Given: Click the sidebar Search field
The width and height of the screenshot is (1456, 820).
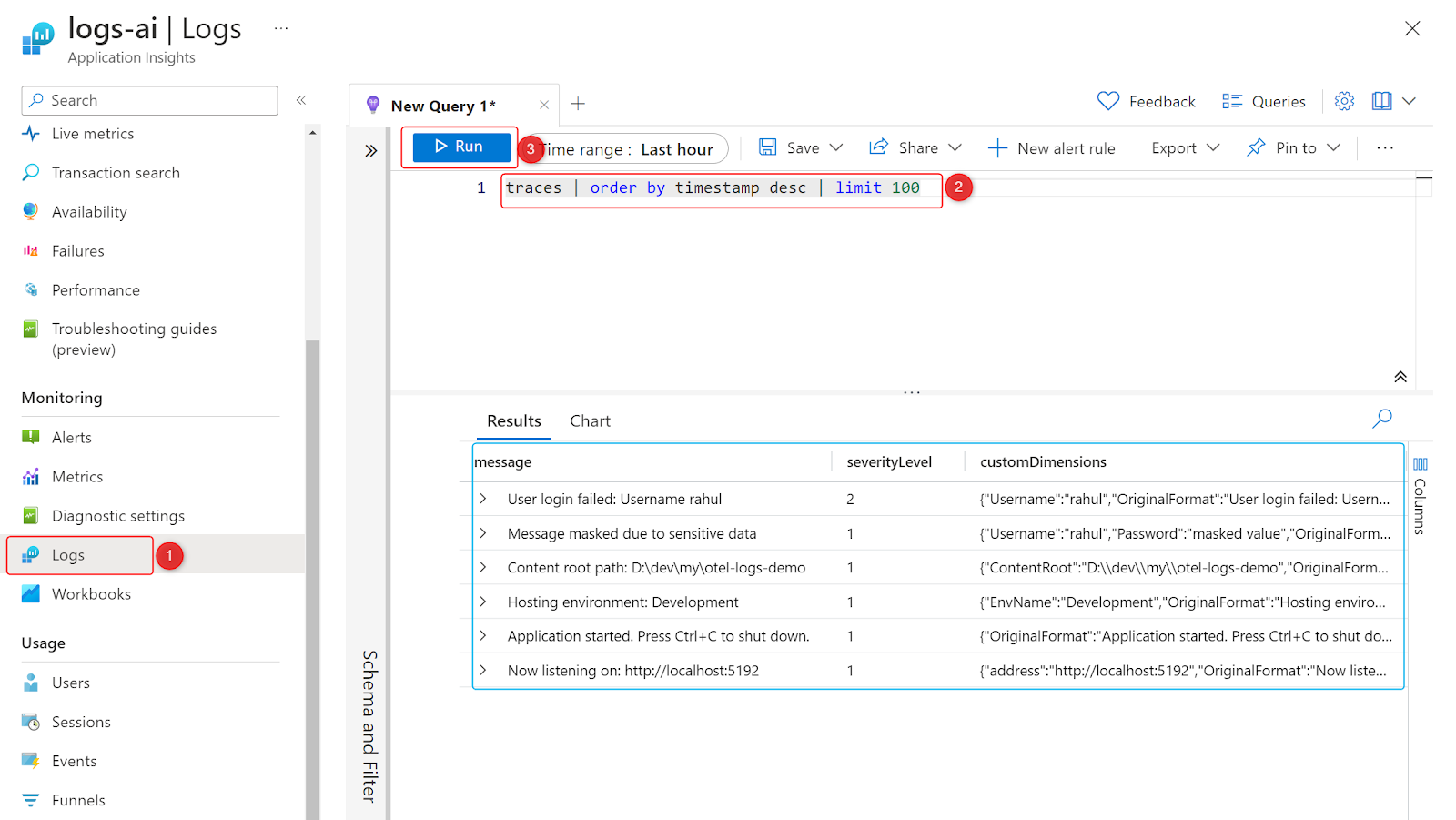Looking at the screenshot, I should (150, 100).
